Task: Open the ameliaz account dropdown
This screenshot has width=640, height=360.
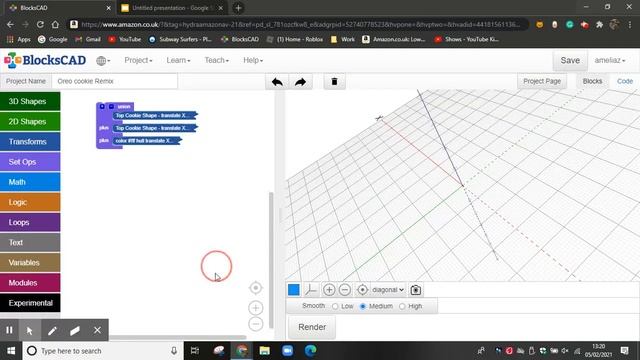Action: (610, 60)
